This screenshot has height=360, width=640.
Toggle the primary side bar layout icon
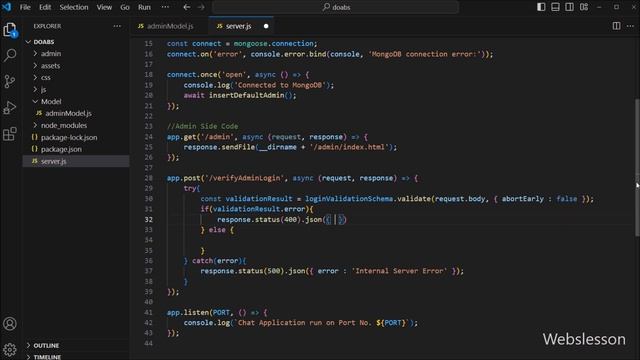(541, 7)
